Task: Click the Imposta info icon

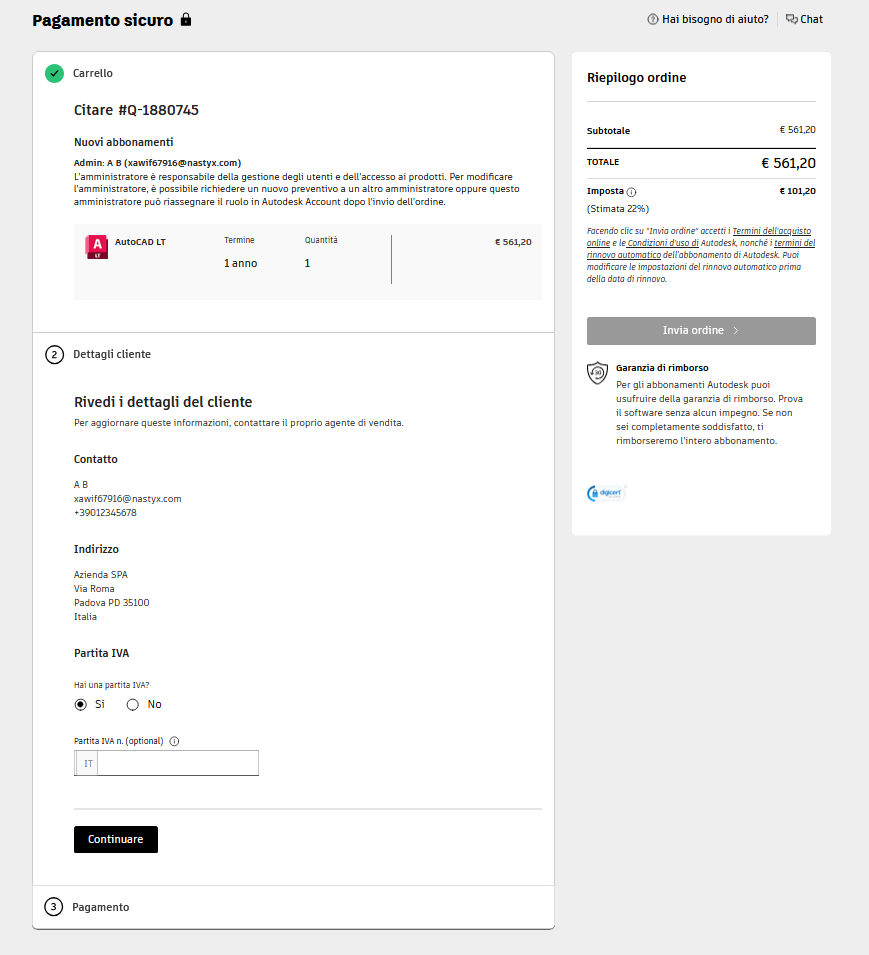Action: pyautogui.click(x=632, y=192)
